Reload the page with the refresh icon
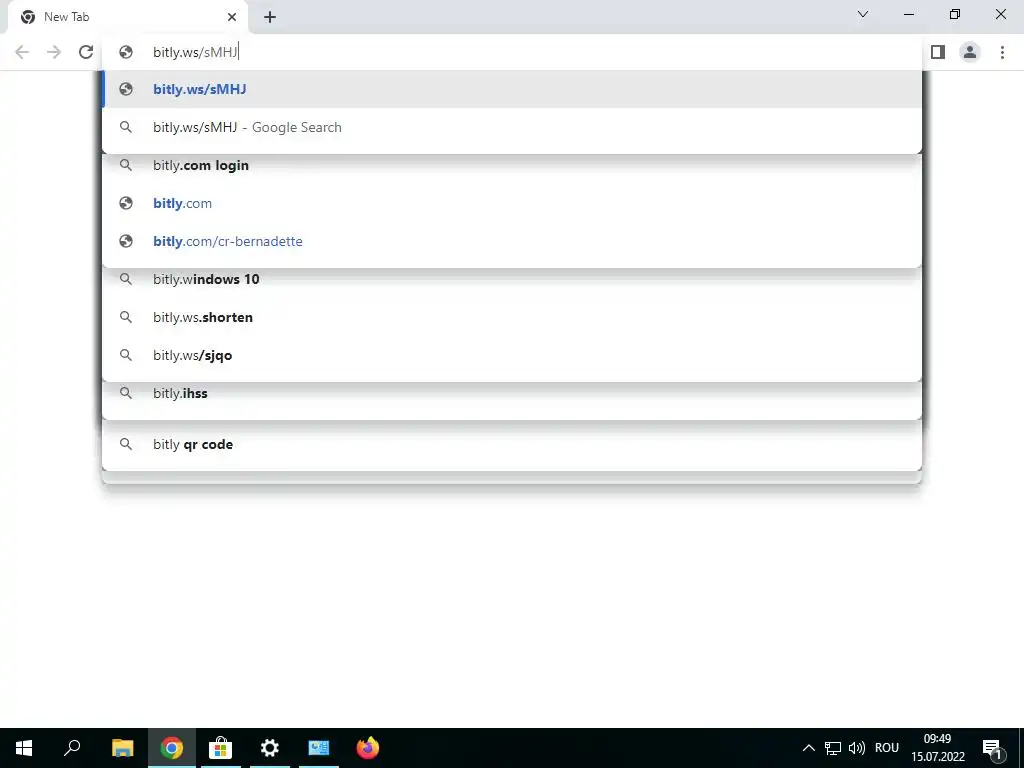 pyautogui.click(x=86, y=52)
